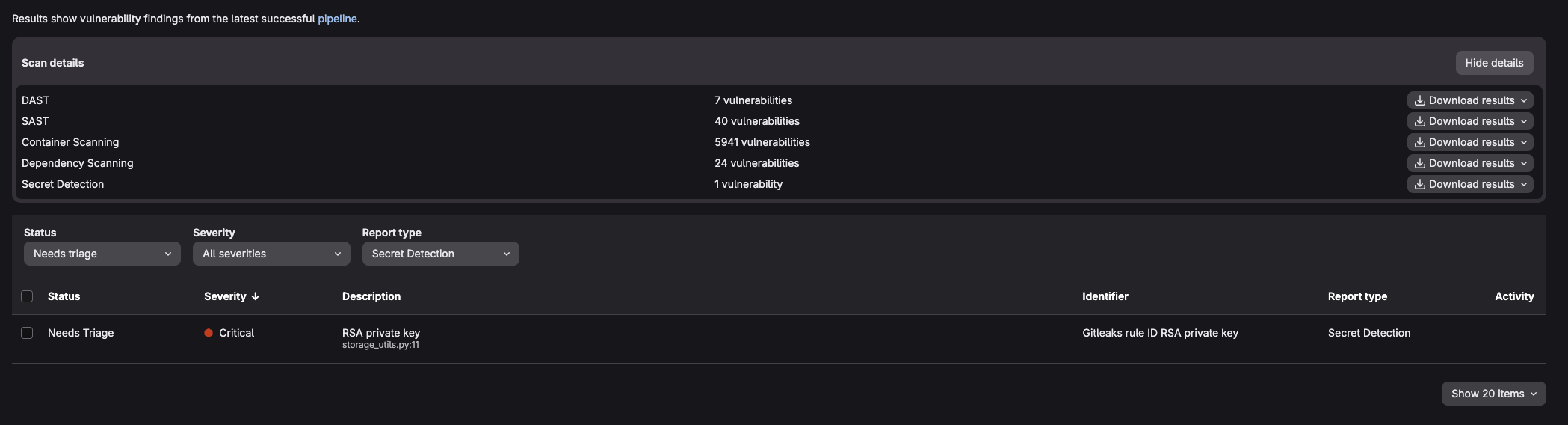
Task: Tick the select-all checkbox in table header
Action: [x=27, y=296]
